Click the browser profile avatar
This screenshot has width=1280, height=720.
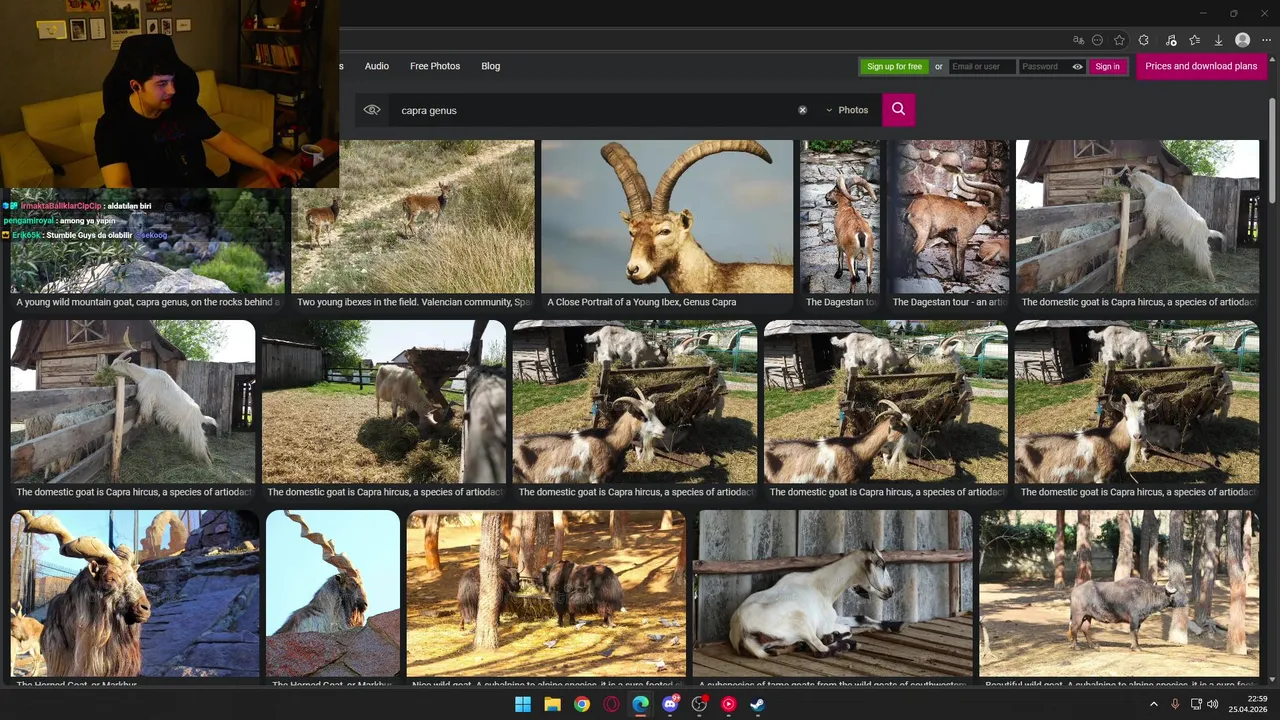1242,40
